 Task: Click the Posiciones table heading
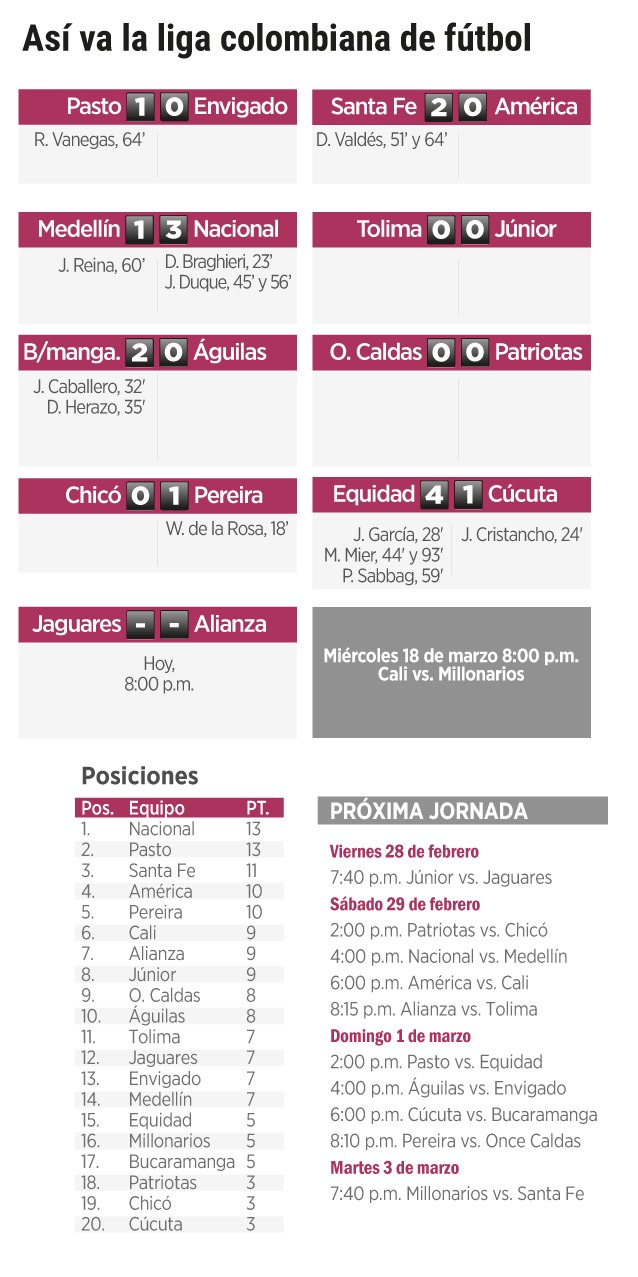tap(139, 776)
